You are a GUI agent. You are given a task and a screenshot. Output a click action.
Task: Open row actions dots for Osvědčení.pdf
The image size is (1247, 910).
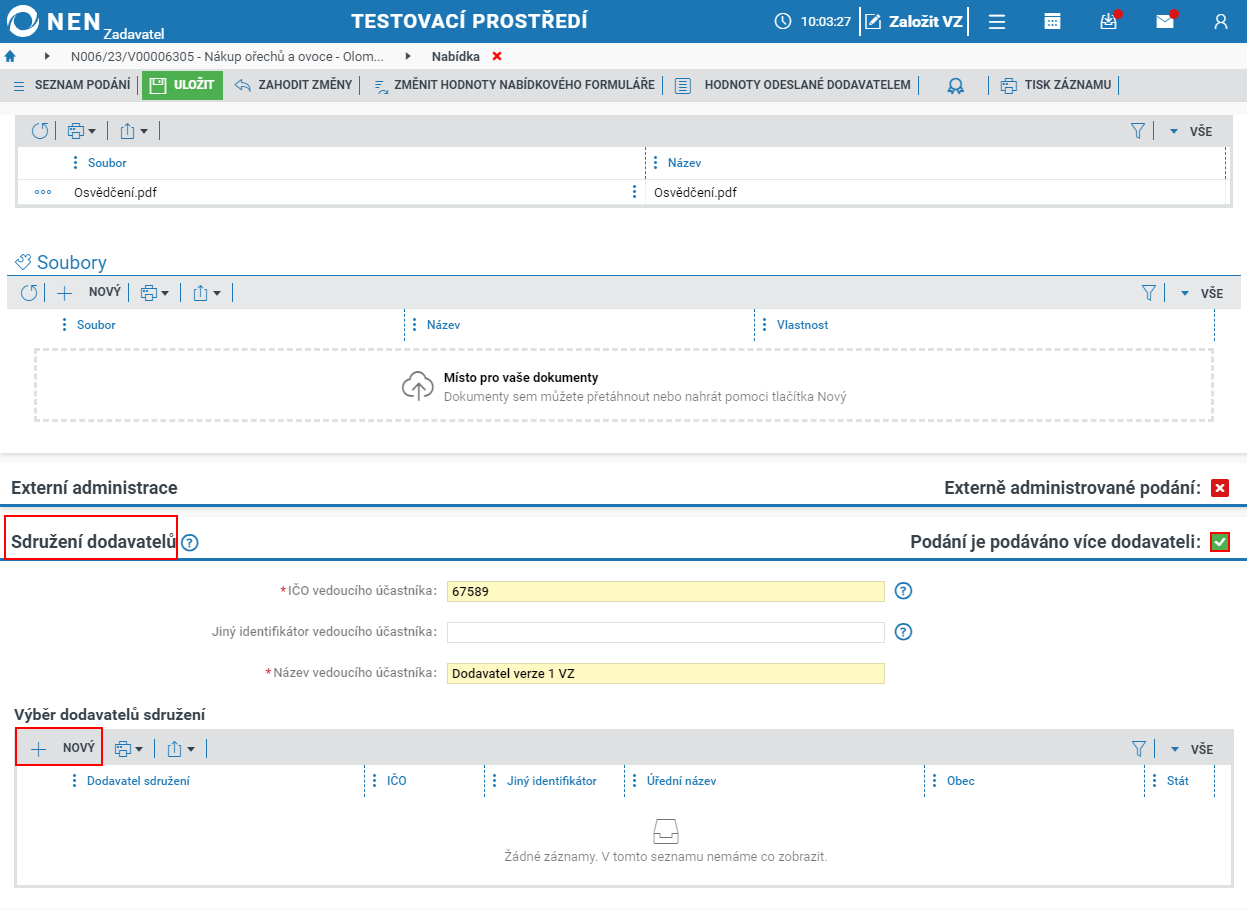tap(43, 193)
